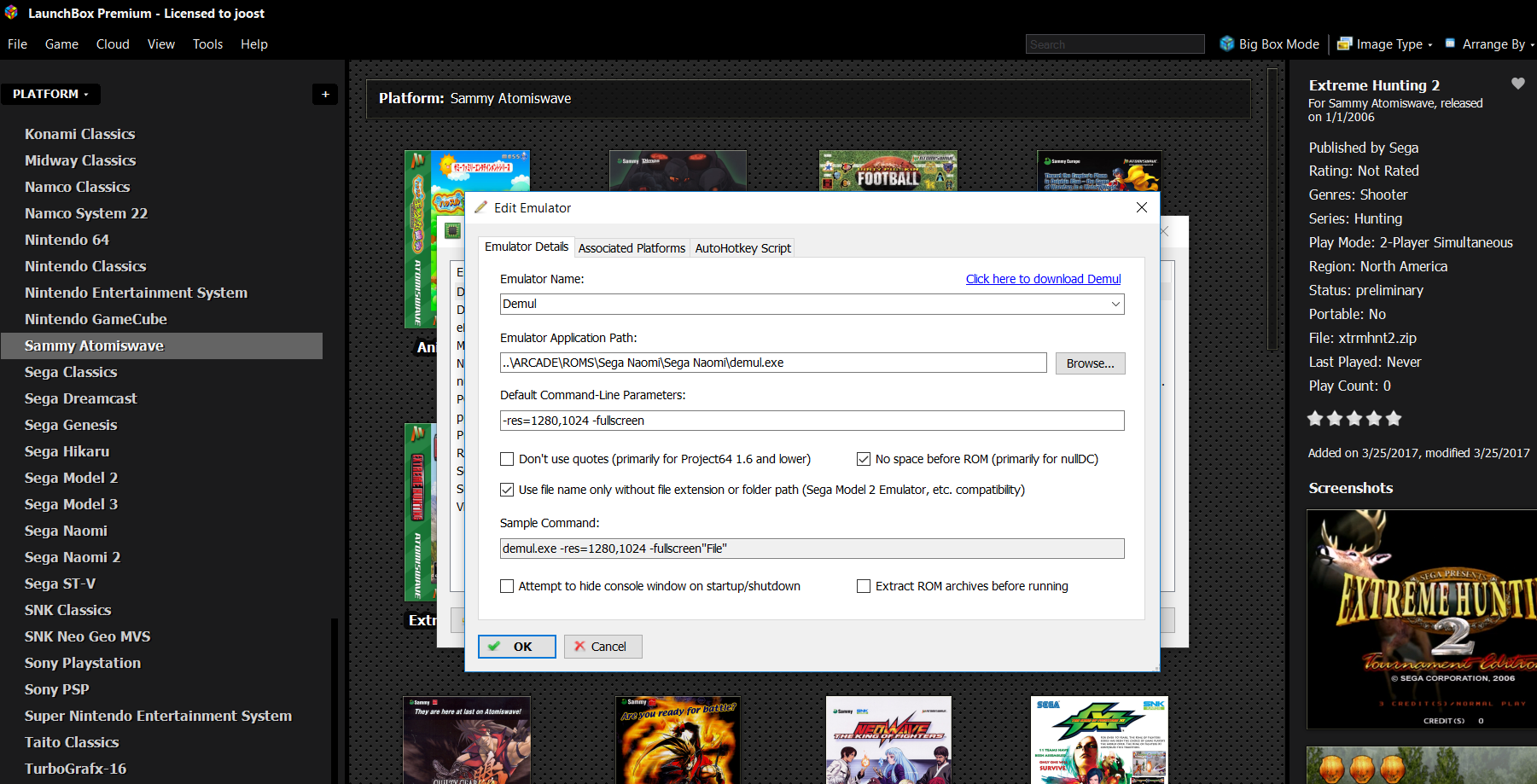
Task: Select the Emulator Details tab
Action: tap(527, 247)
